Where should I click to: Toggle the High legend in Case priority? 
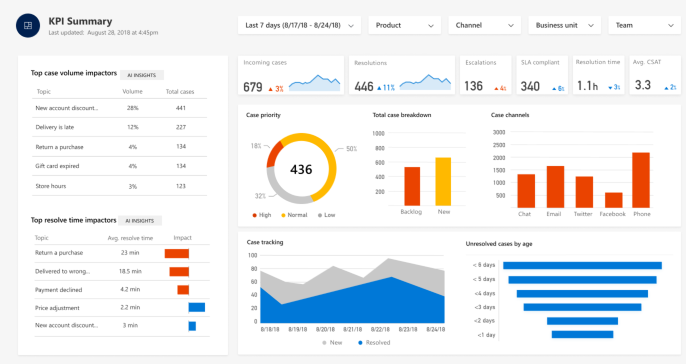(262, 215)
